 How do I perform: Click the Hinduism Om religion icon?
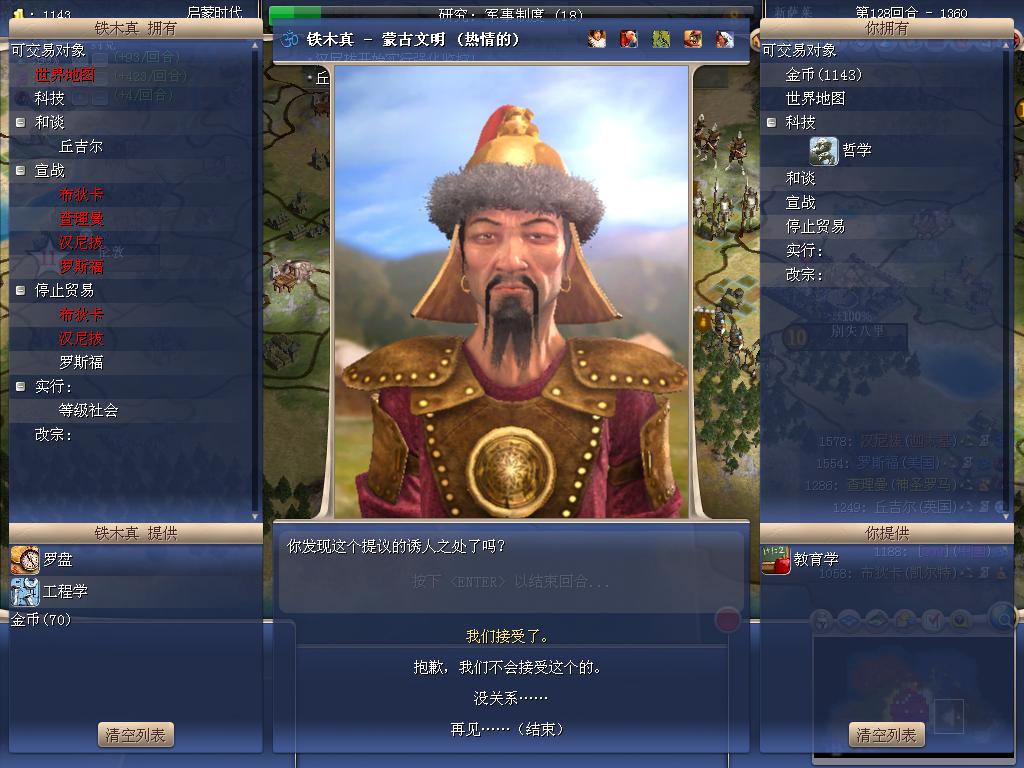(x=289, y=39)
